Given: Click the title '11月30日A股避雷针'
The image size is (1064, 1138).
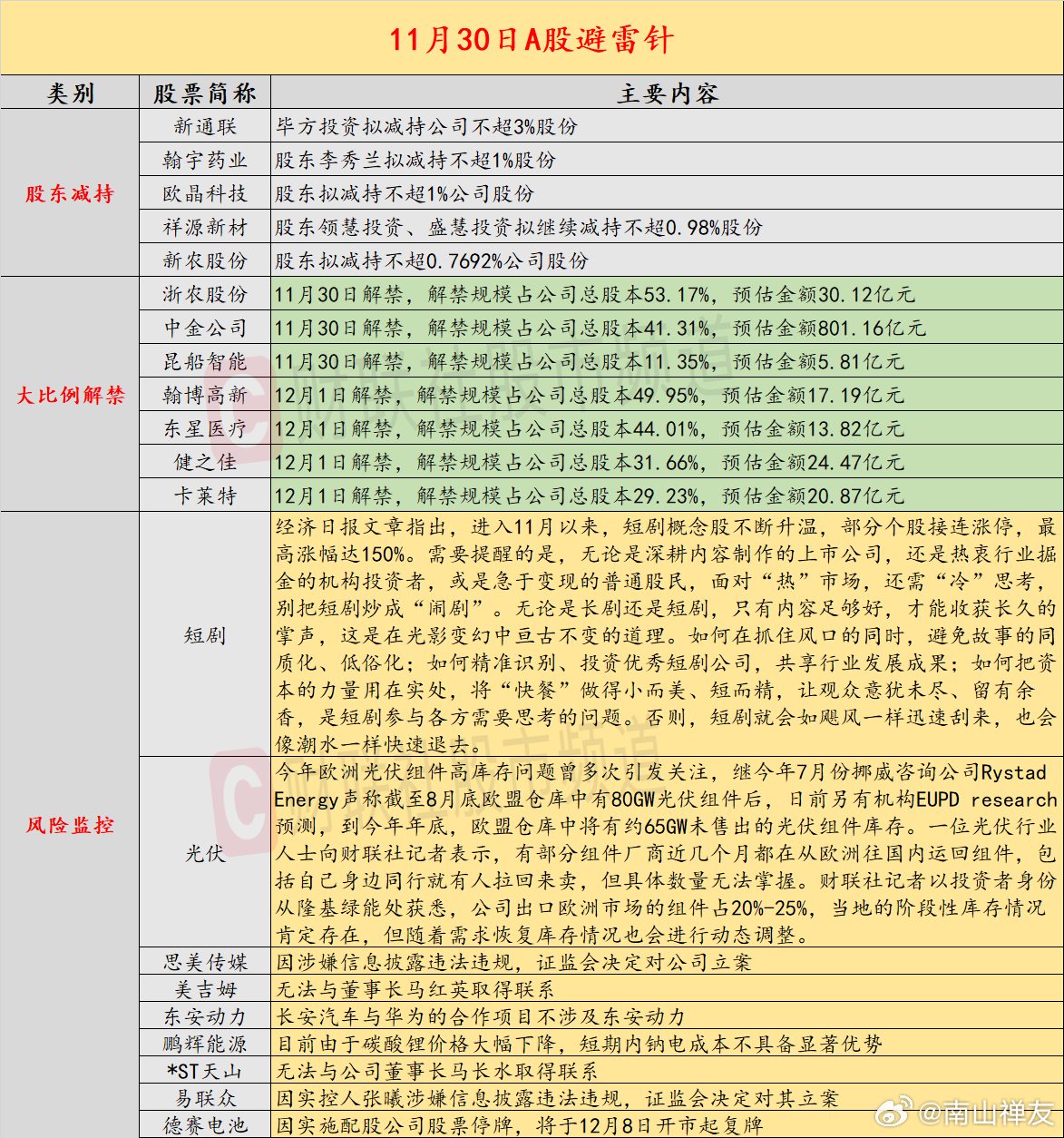Looking at the screenshot, I should coord(532,39).
